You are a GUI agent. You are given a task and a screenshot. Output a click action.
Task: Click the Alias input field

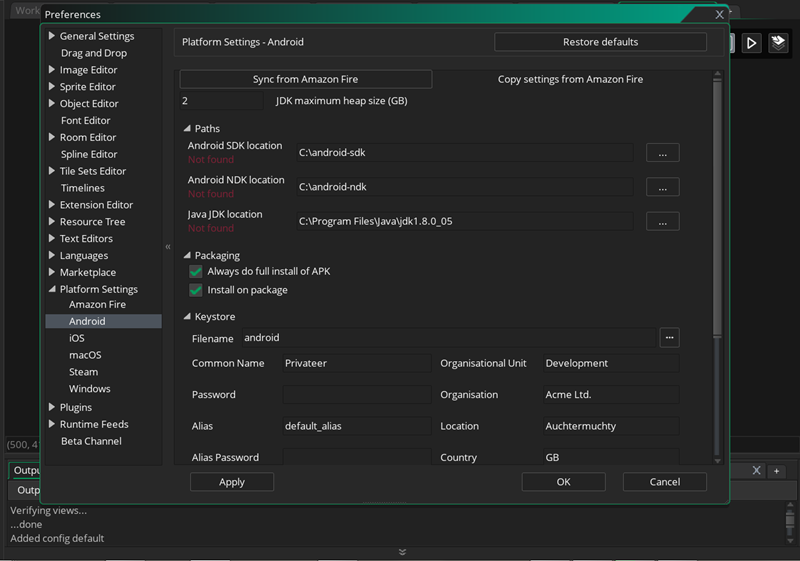click(356, 426)
